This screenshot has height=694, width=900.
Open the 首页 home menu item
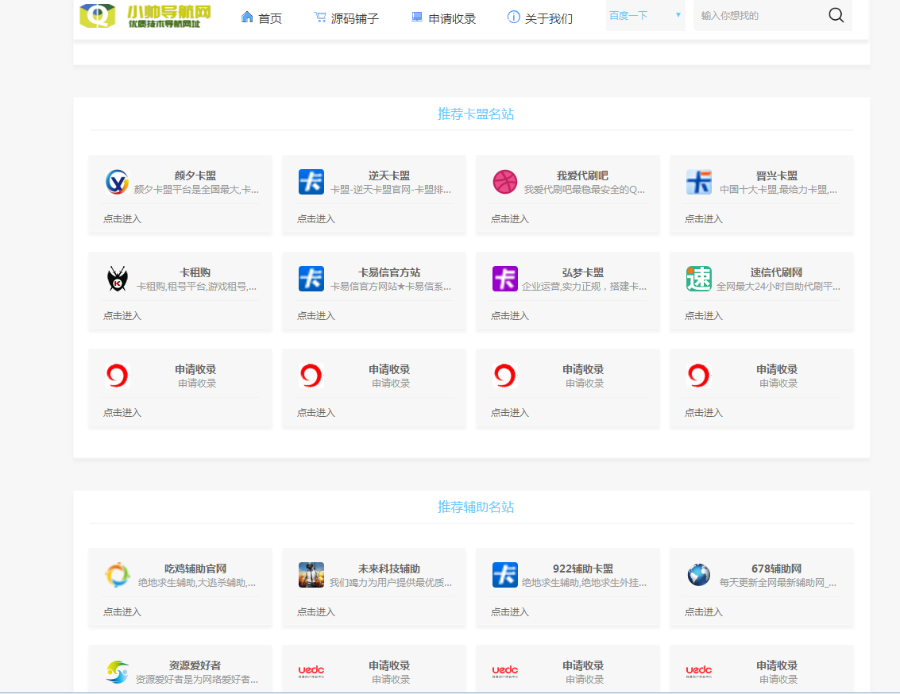coord(270,18)
